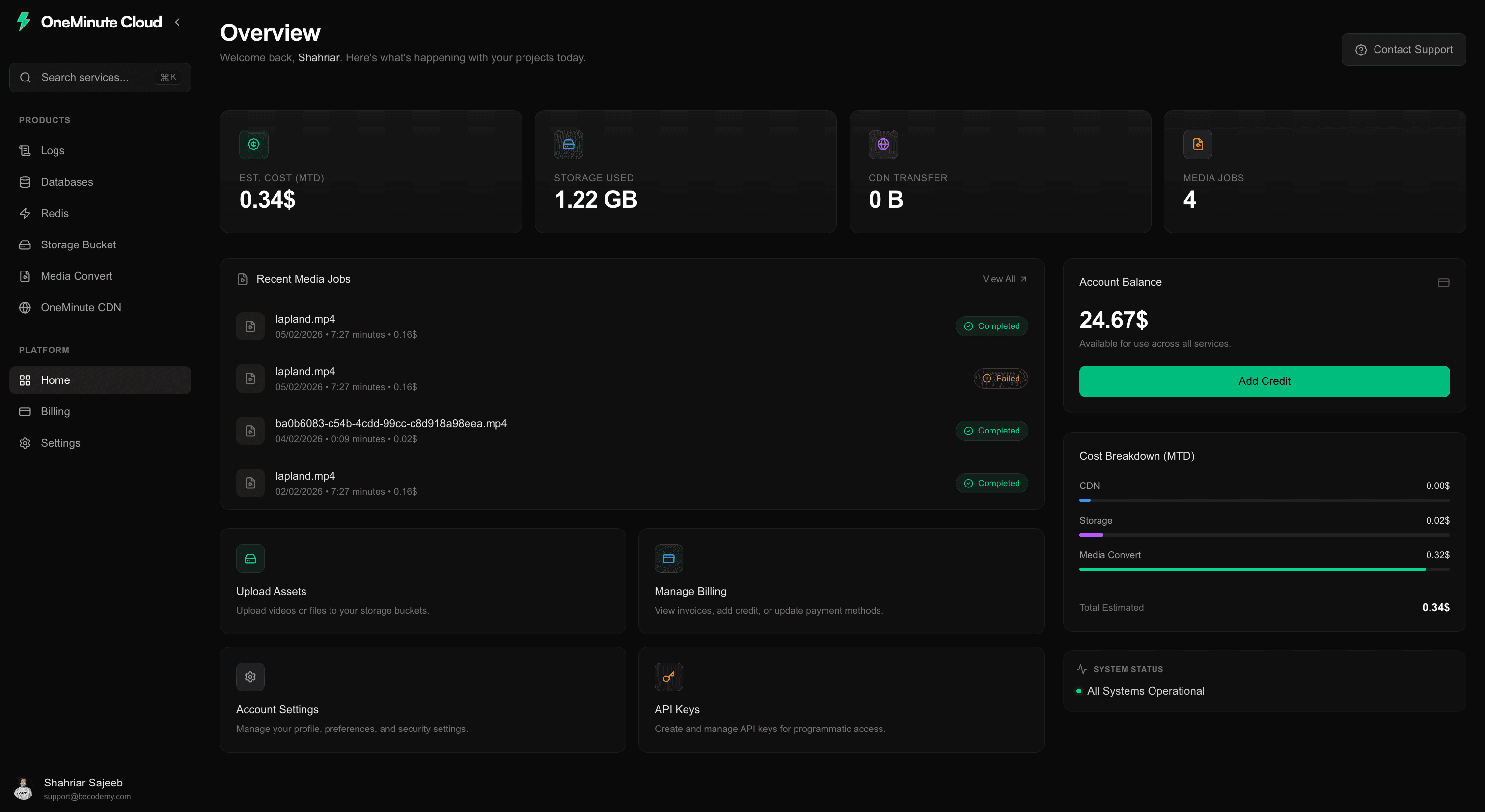Open View All recent media jobs
The image size is (1485, 812).
pos(1004,279)
